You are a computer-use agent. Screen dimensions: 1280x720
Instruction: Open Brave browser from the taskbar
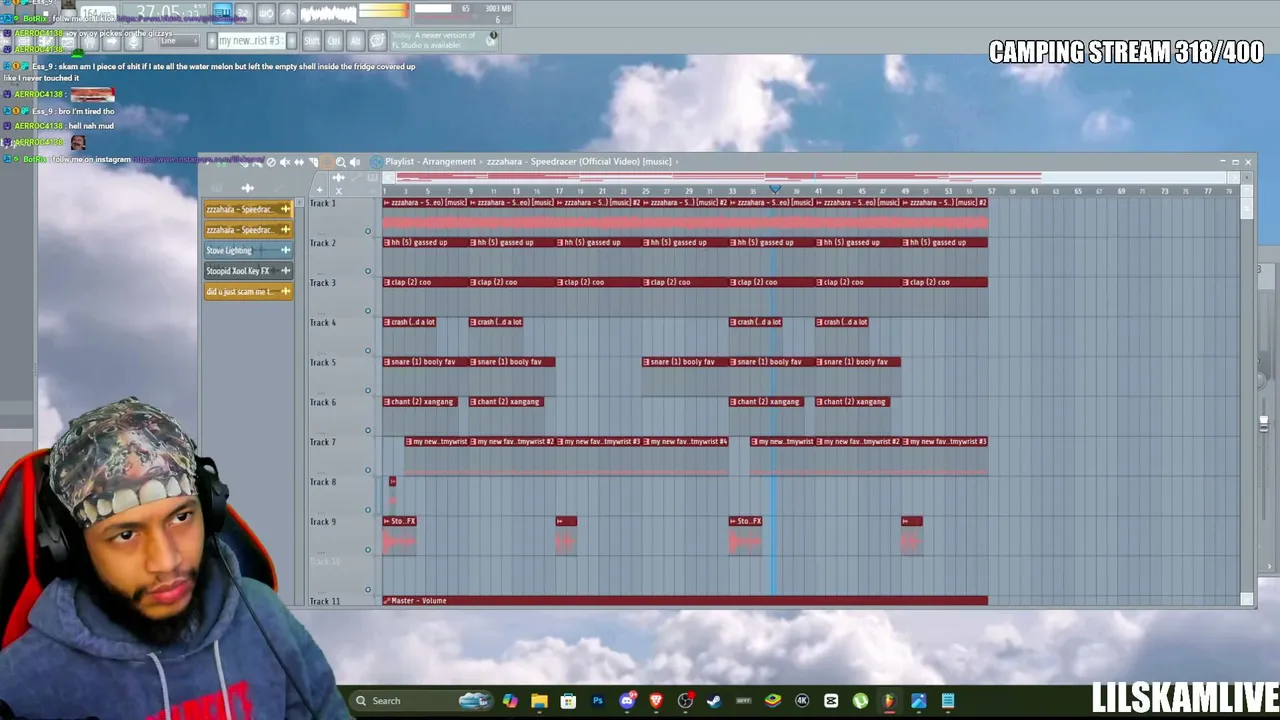click(656, 701)
